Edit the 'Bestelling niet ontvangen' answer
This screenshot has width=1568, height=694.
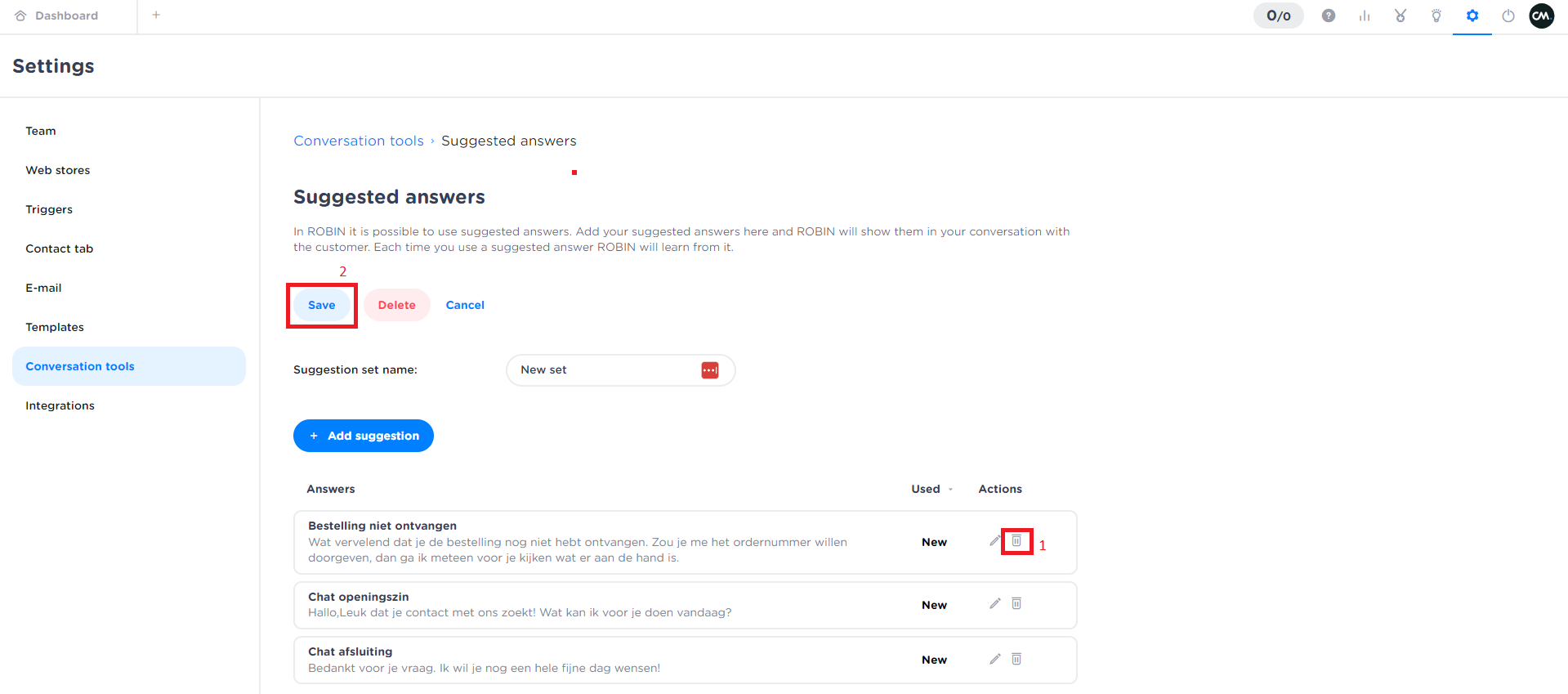click(995, 541)
